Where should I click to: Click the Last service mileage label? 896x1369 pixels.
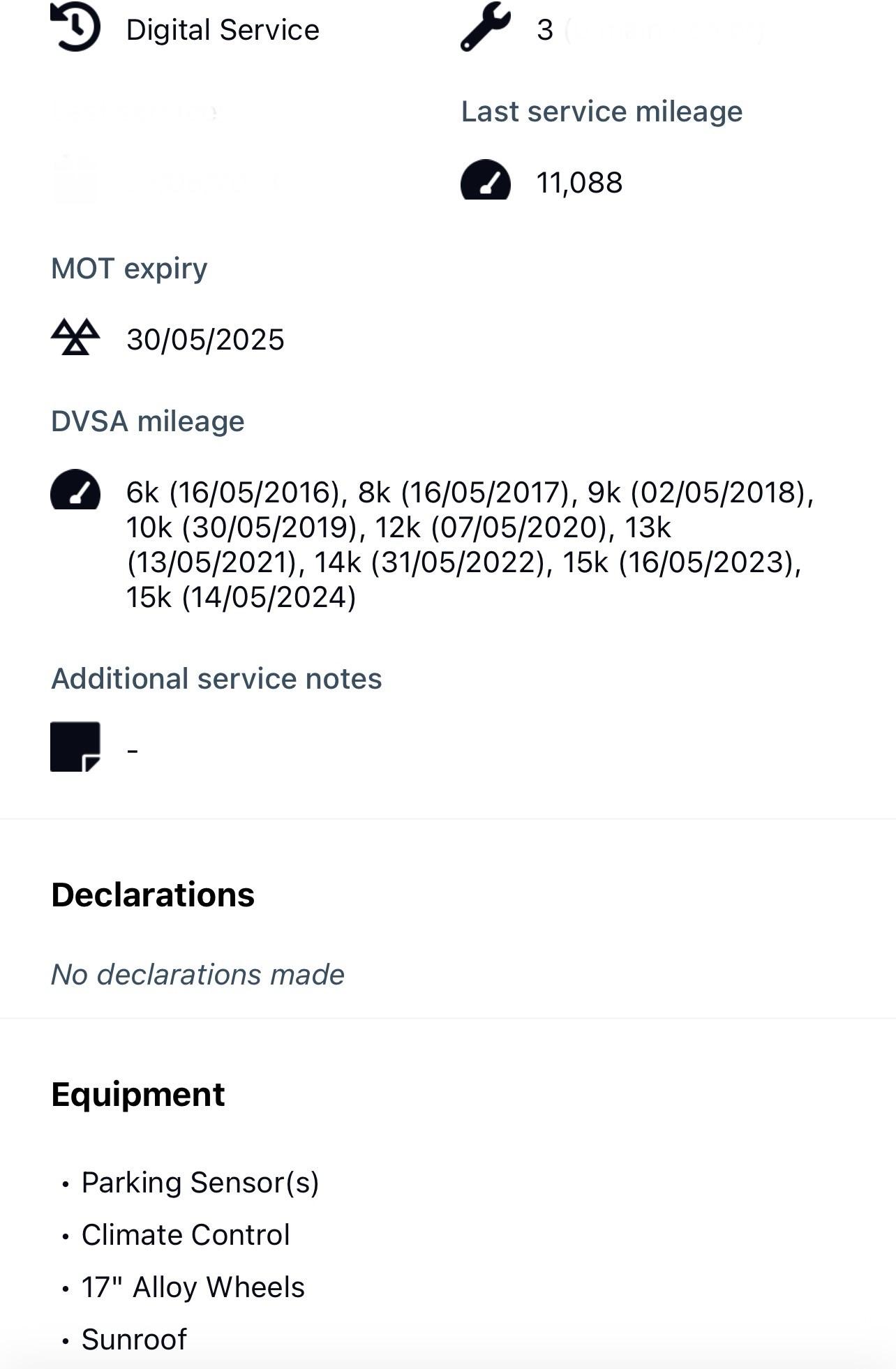click(602, 112)
